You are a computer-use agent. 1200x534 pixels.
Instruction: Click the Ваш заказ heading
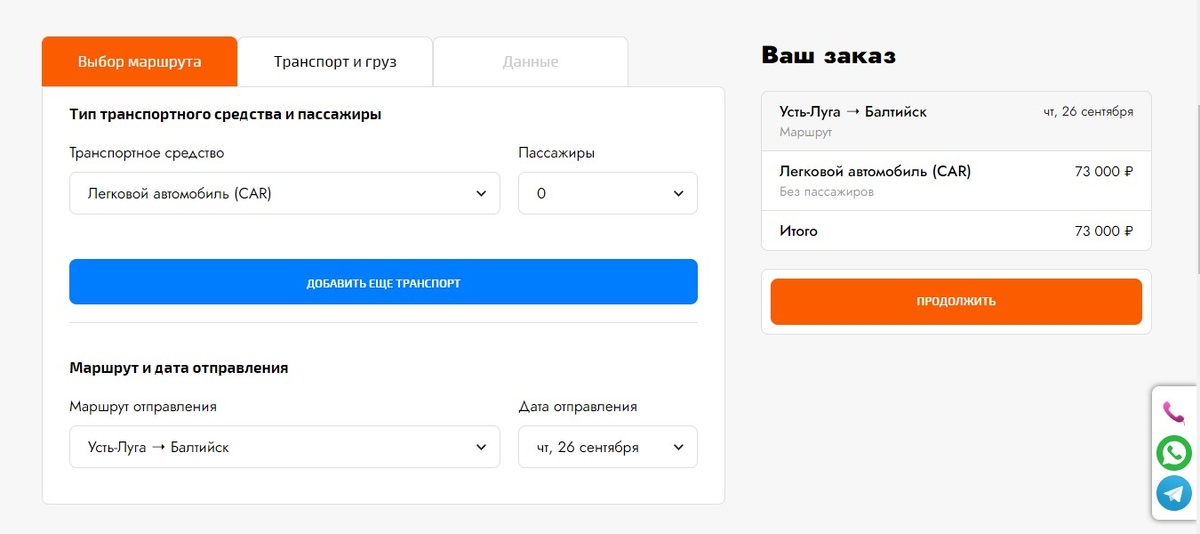pyautogui.click(x=828, y=56)
